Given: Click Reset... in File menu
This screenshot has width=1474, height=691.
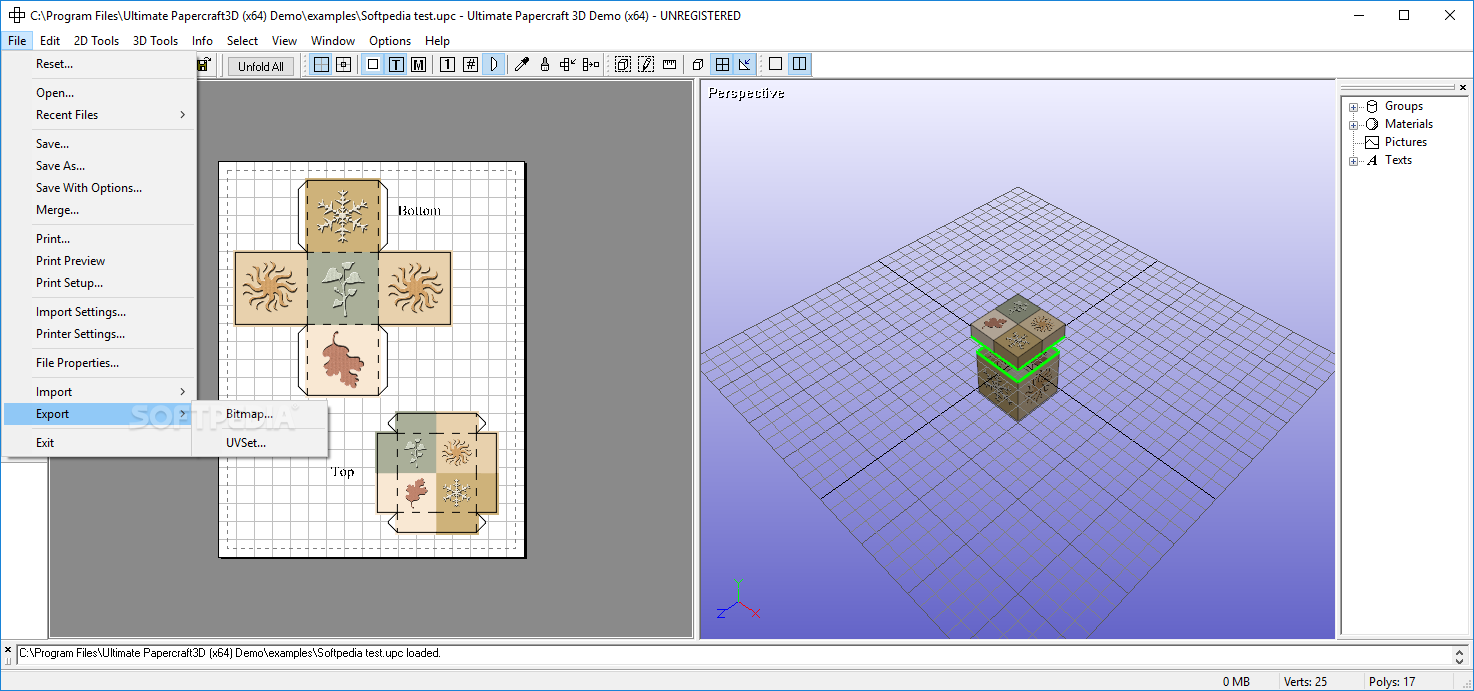Looking at the screenshot, I should click(x=99, y=64).
